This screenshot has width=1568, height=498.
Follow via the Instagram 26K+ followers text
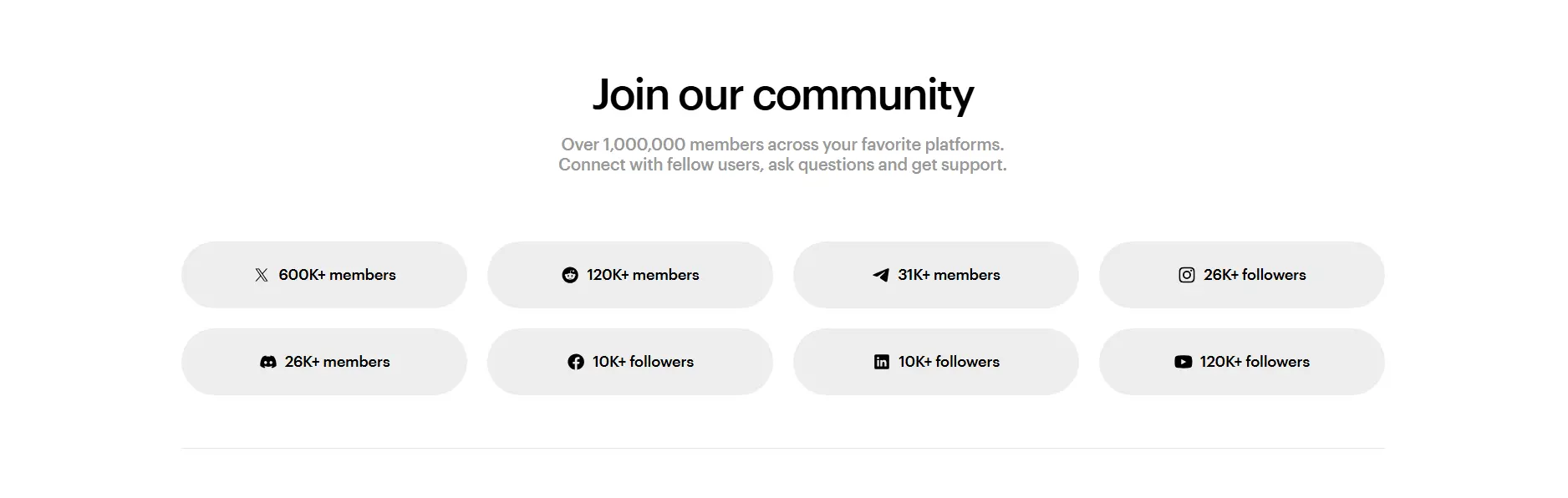[x=1255, y=275]
